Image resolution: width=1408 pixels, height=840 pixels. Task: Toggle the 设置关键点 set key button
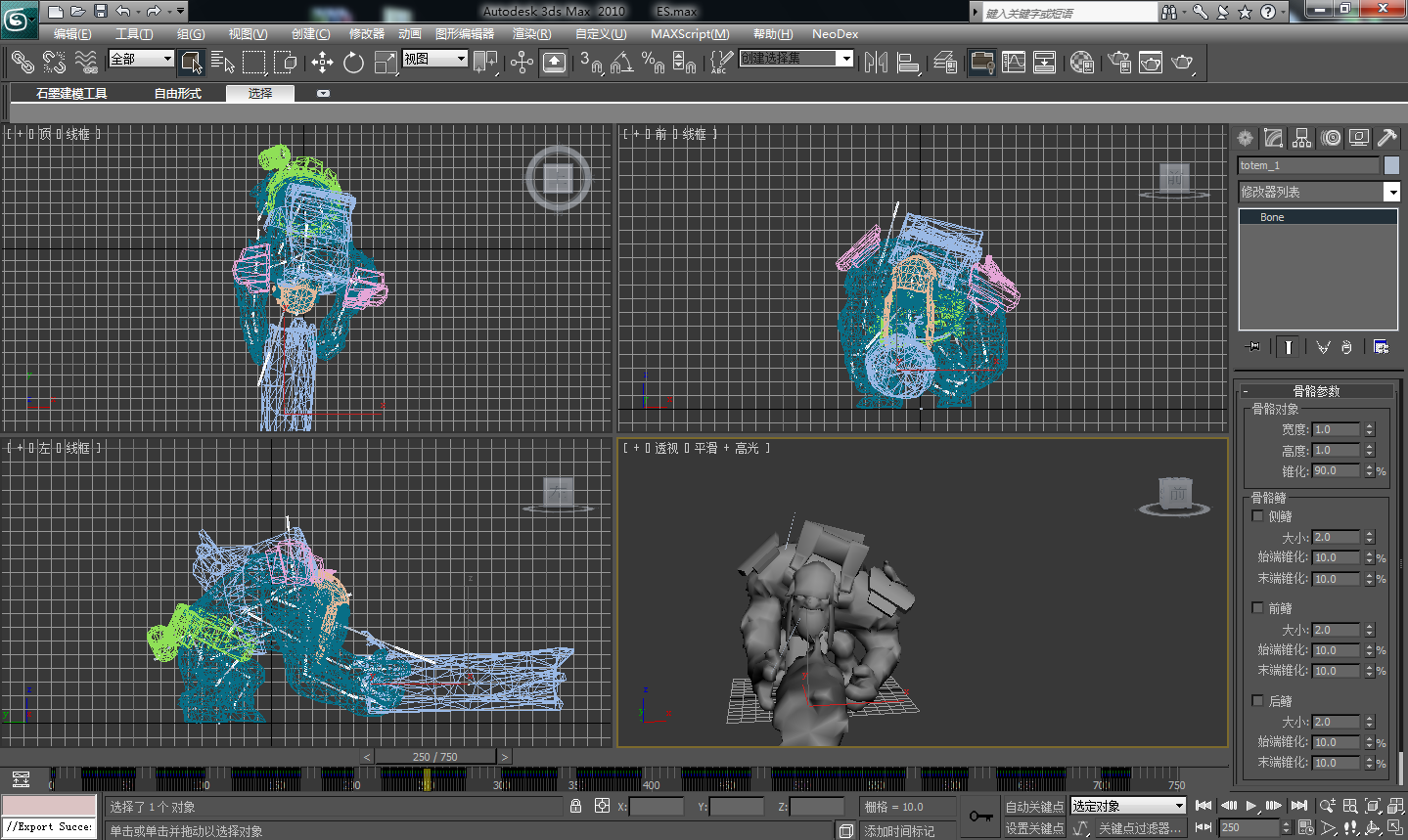coord(1034,828)
